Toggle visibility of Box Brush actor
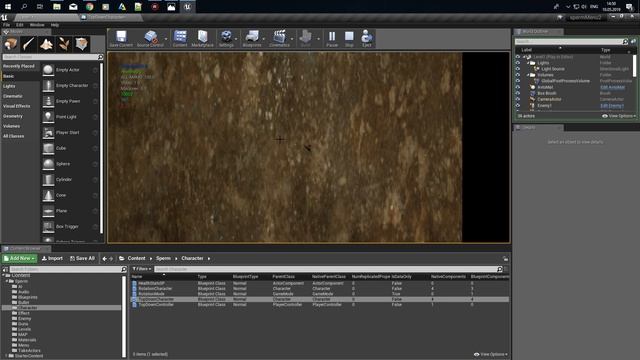The image size is (640, 360). (x=518, y=93)
